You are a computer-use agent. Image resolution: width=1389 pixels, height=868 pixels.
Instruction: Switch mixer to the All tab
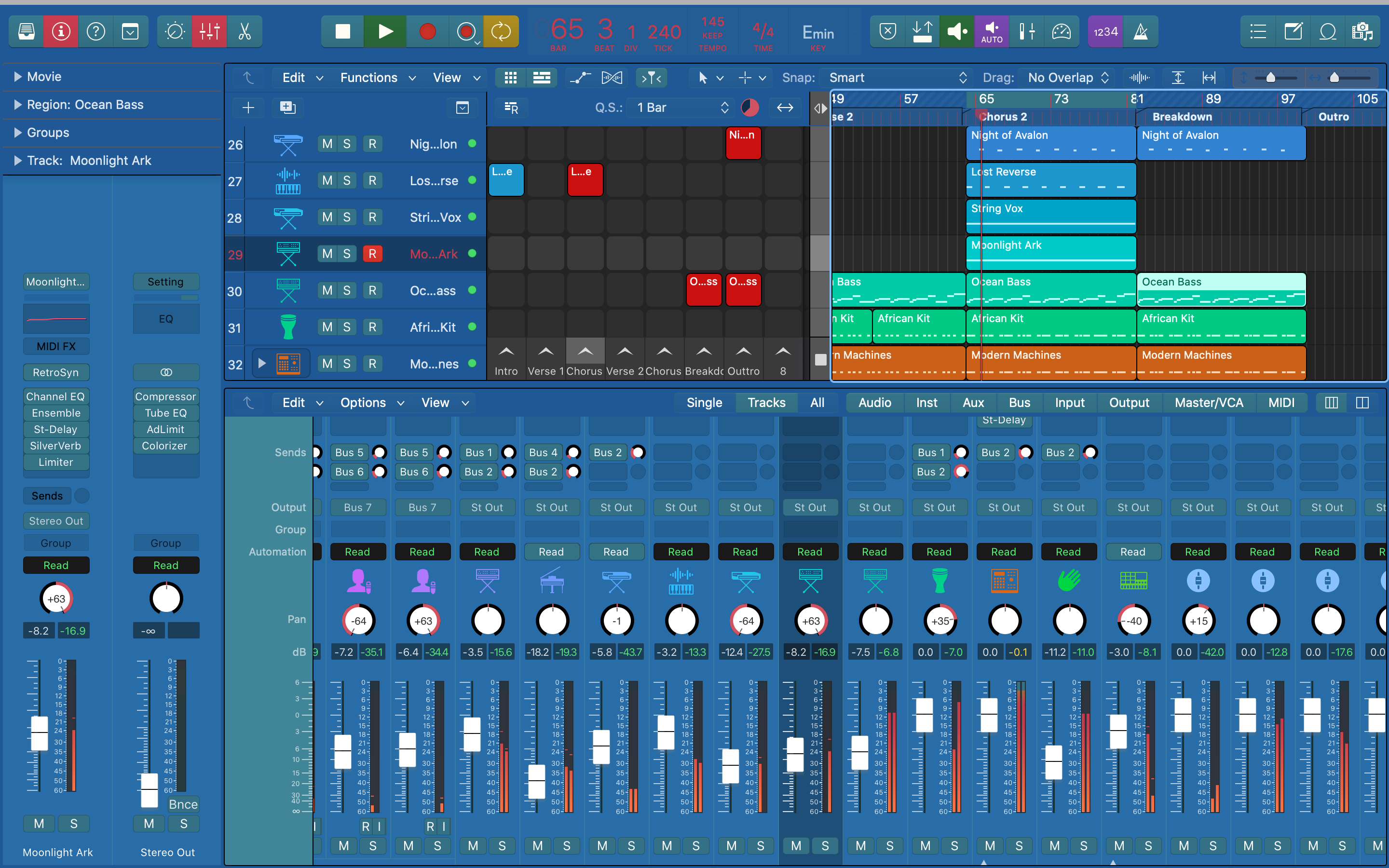[817, 403]
